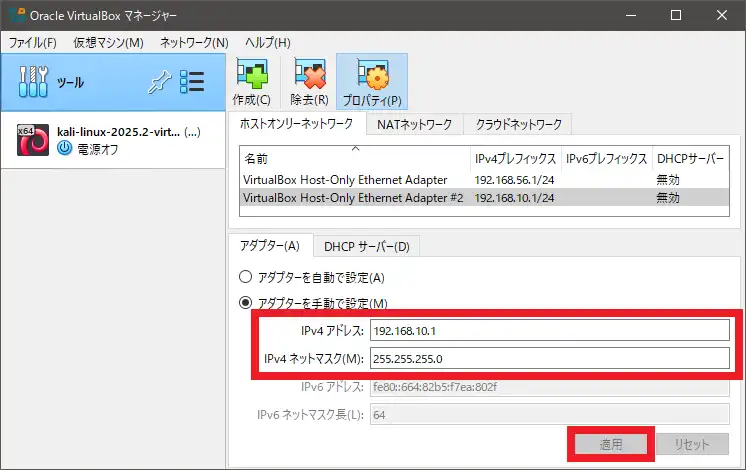Viewport: 746px width, 470px height.
Task: Click the IPv6 ネットマスク長(L) field
Action: pos(550,414)
